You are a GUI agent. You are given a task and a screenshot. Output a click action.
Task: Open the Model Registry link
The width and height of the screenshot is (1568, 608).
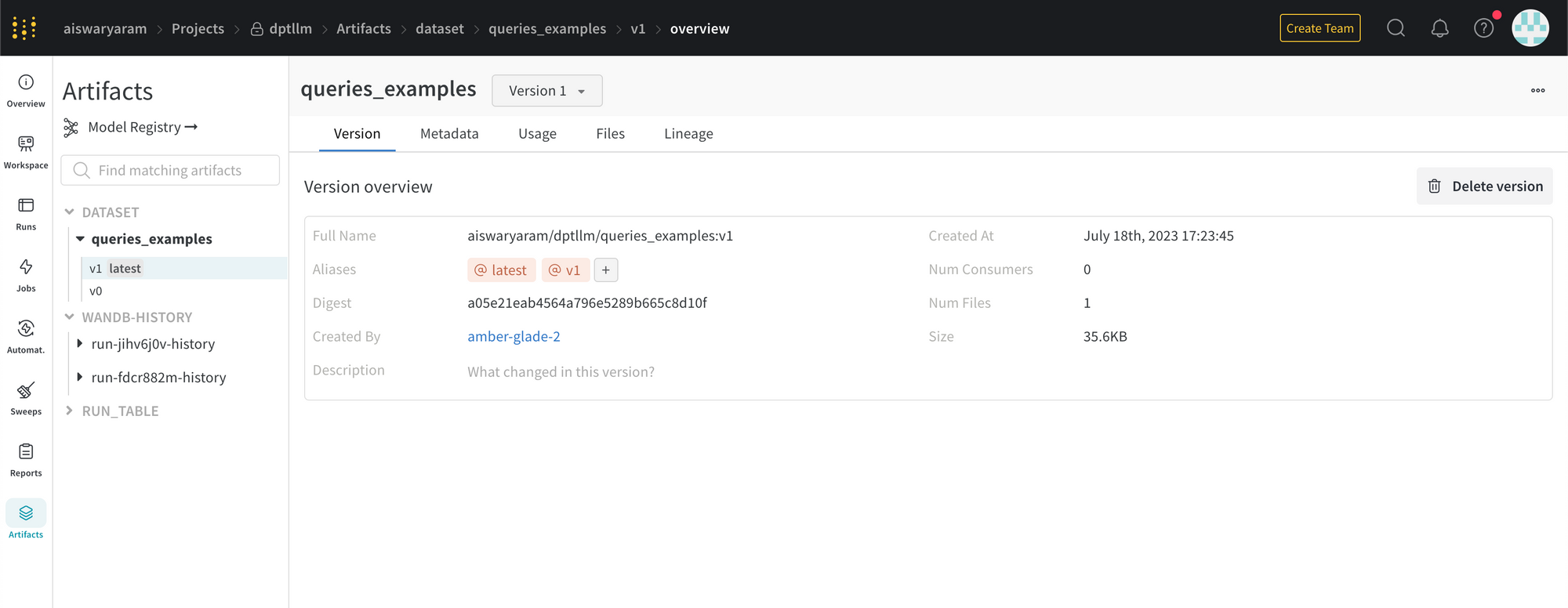(x=143, y=127)
